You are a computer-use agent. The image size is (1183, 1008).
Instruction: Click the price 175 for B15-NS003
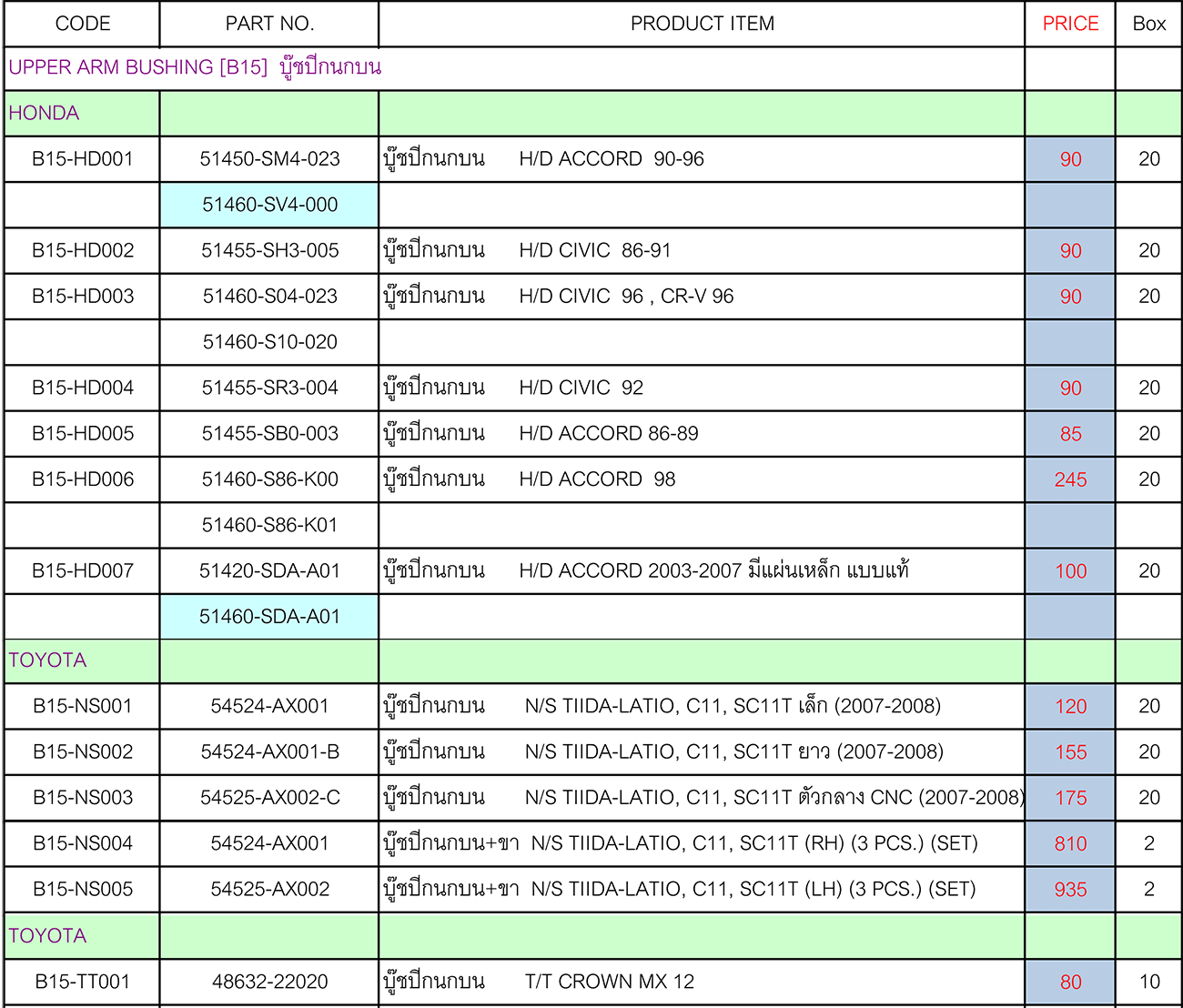point(1070,798)
